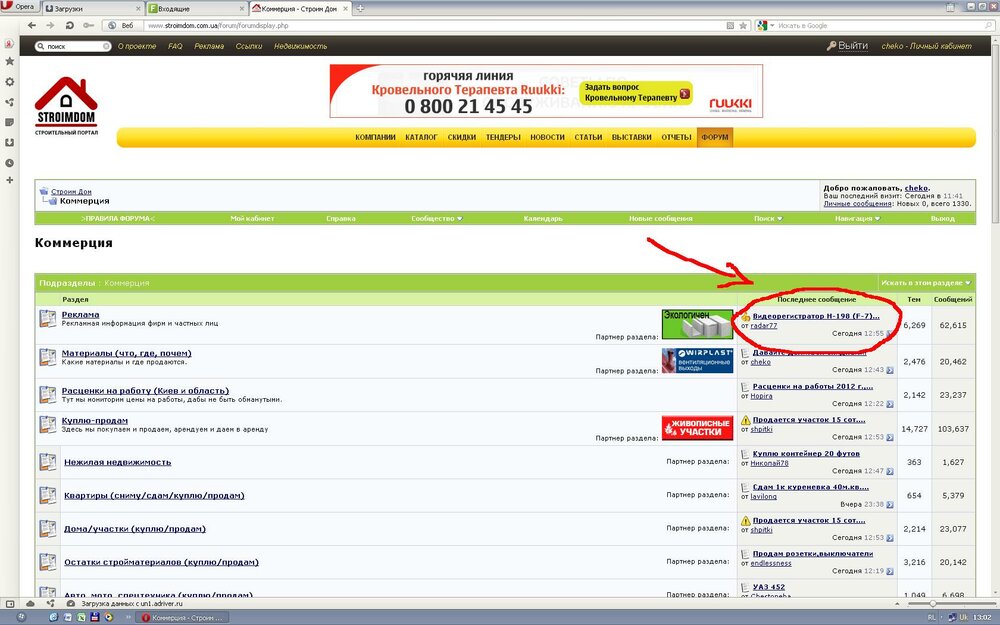Click the Выйти logout link

pyautogui.click(x=848, y=46)
